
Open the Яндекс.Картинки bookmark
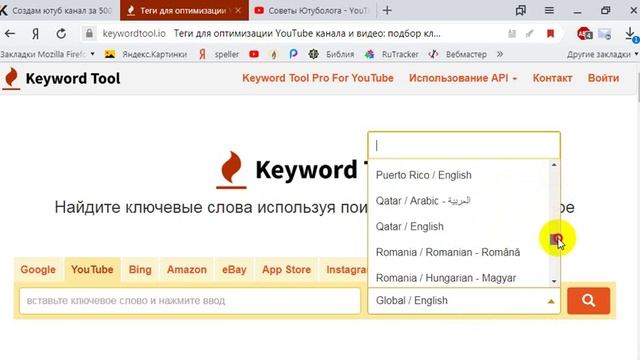click(x=146, y=54)
